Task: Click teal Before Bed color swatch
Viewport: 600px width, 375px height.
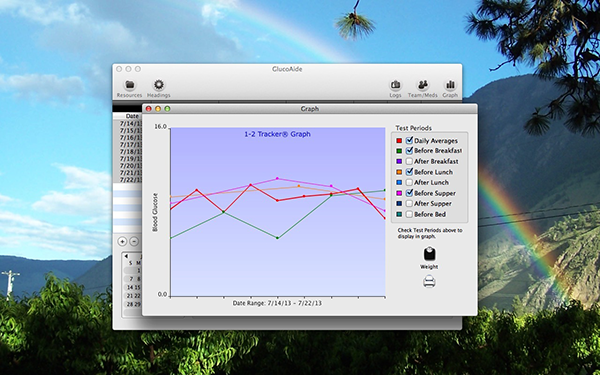Action: 399,214
